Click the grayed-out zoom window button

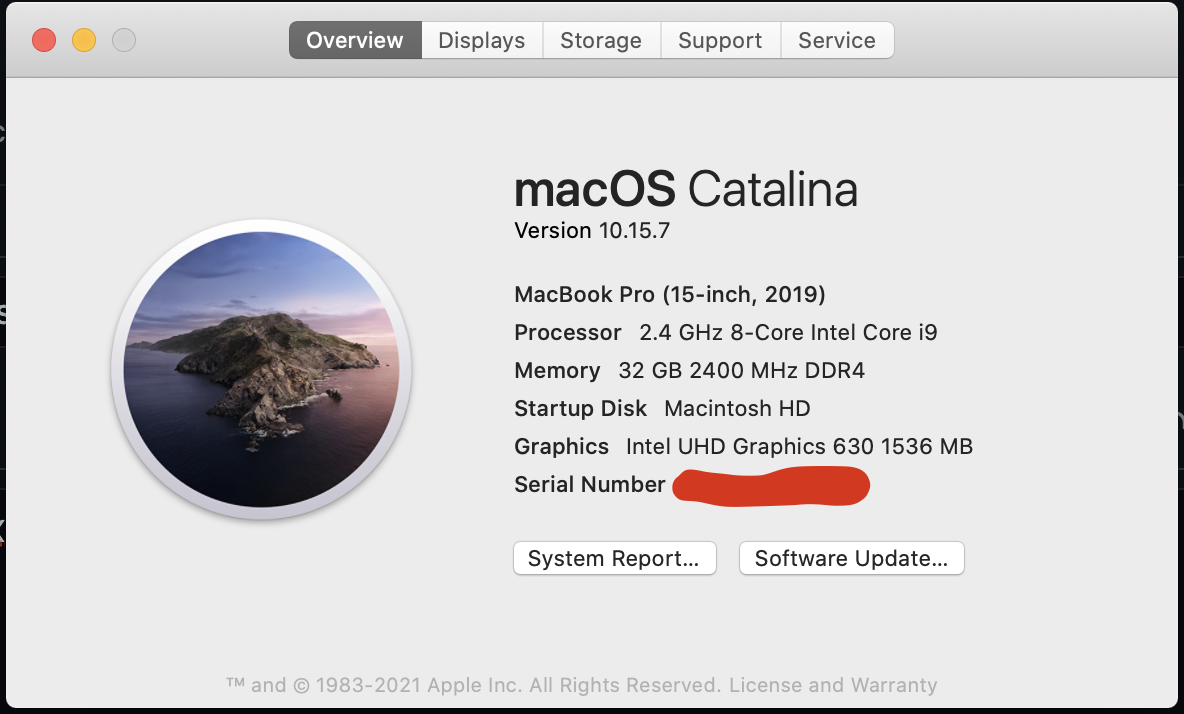point(124,40)
